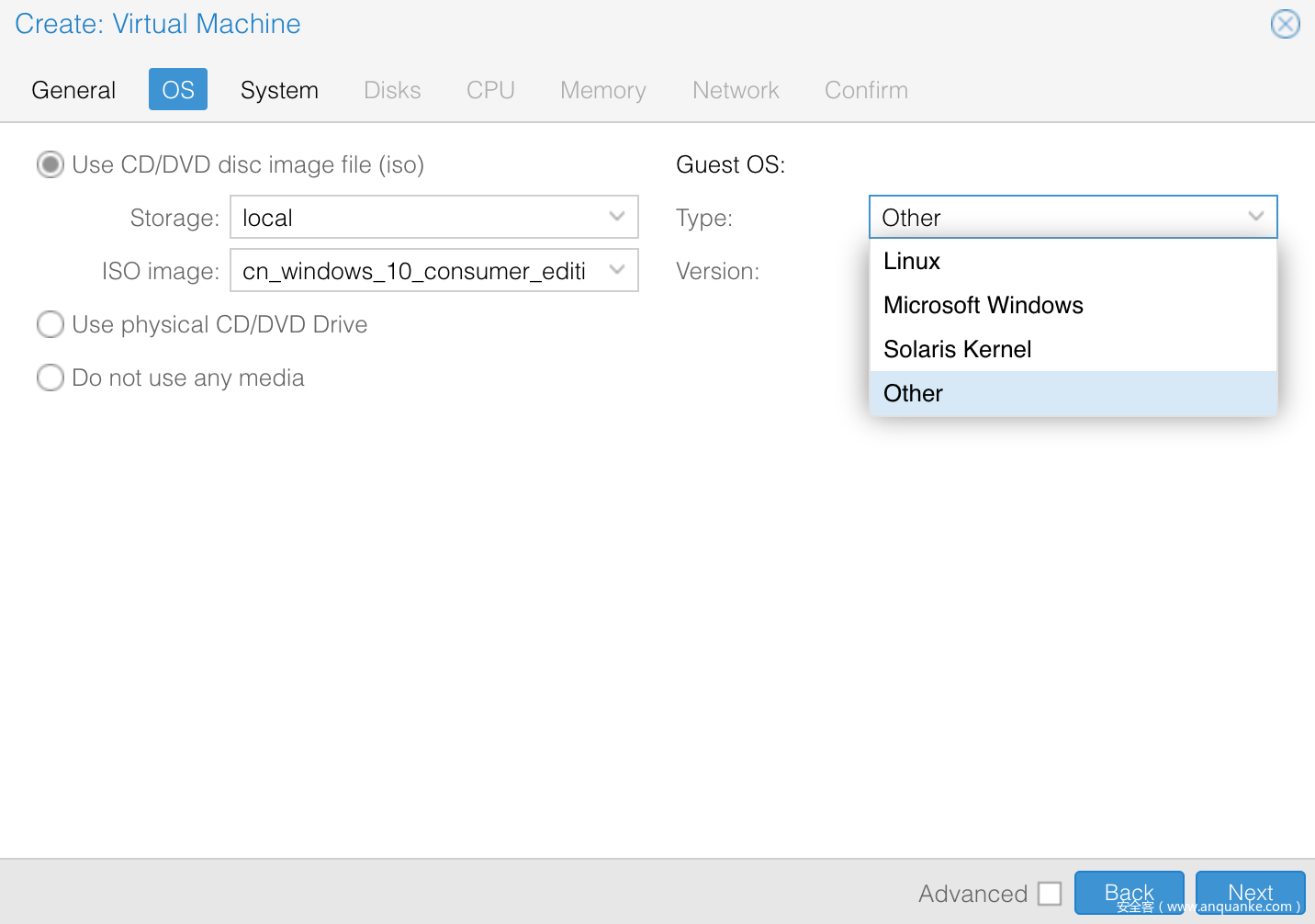
Task: Open the ISO image dropdown arrow
Action: (x=617, y=271)
